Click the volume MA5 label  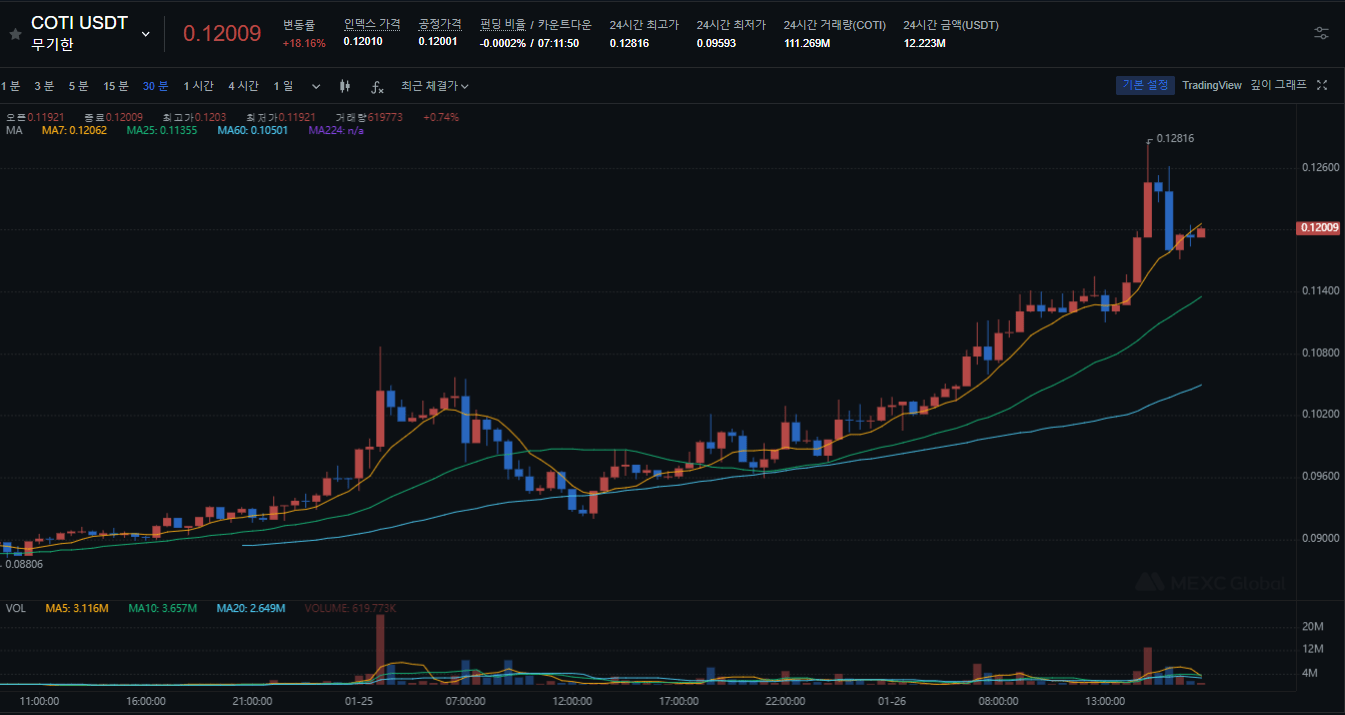pos(78,608)
